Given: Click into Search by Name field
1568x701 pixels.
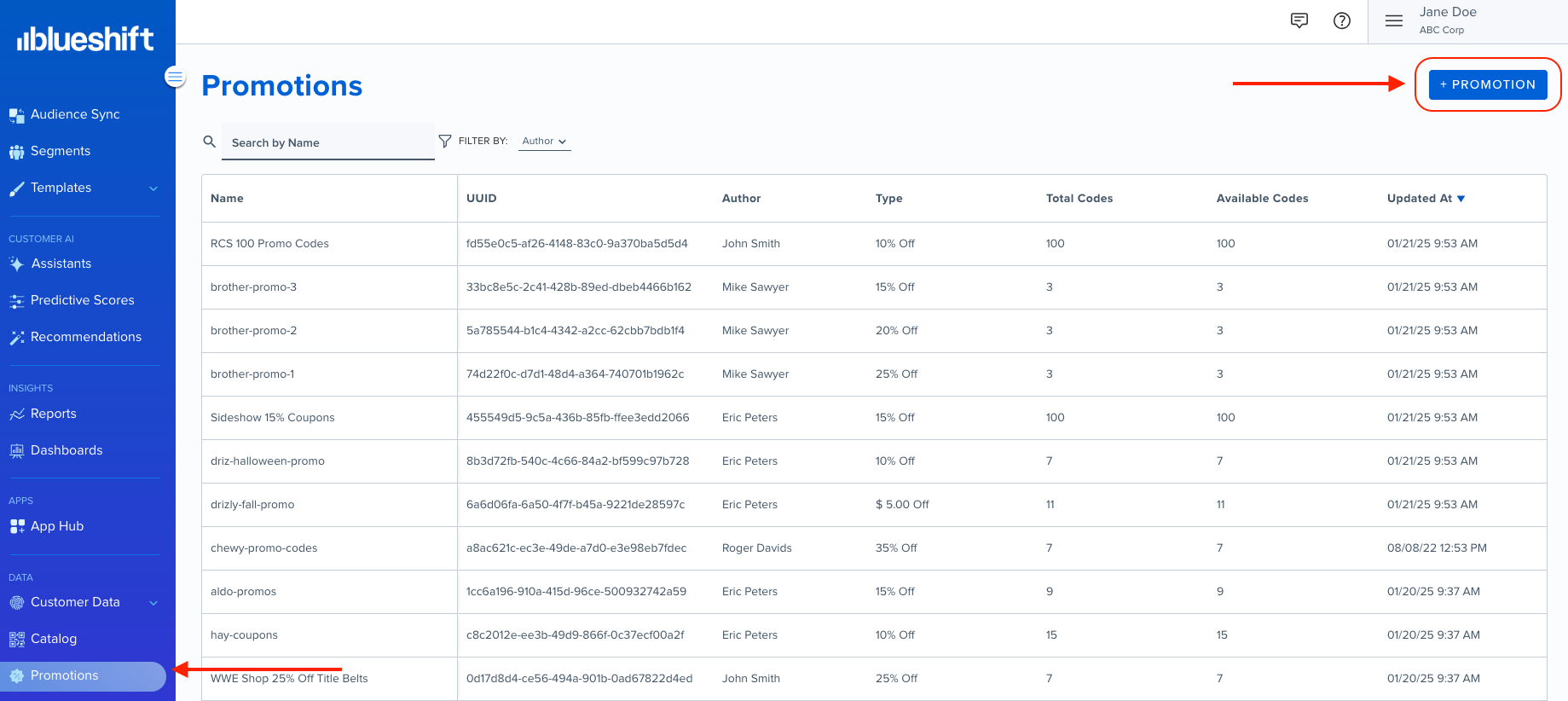Looking at the screenshot, I should 328,142.
